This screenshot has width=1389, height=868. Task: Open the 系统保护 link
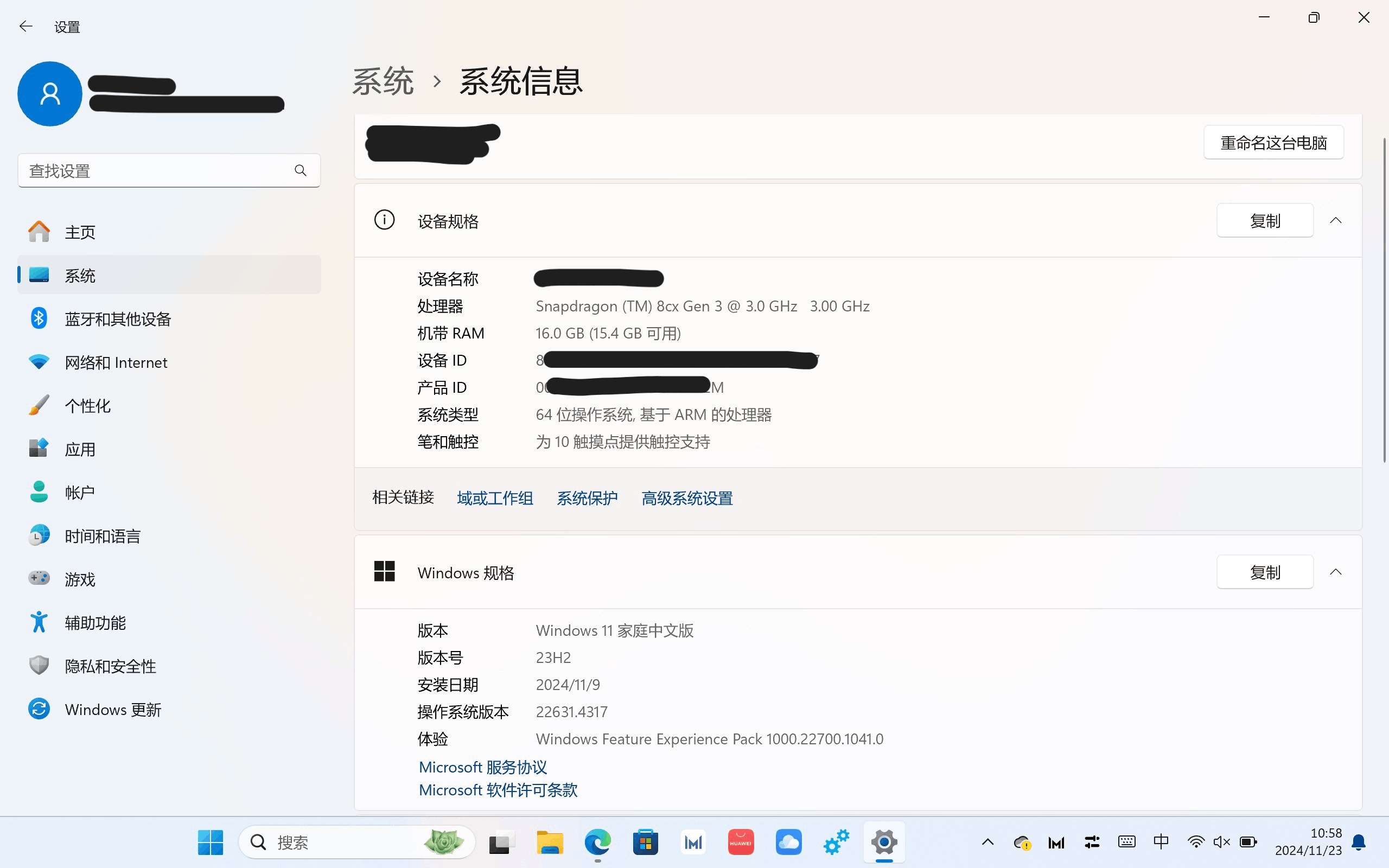(587, 497)
